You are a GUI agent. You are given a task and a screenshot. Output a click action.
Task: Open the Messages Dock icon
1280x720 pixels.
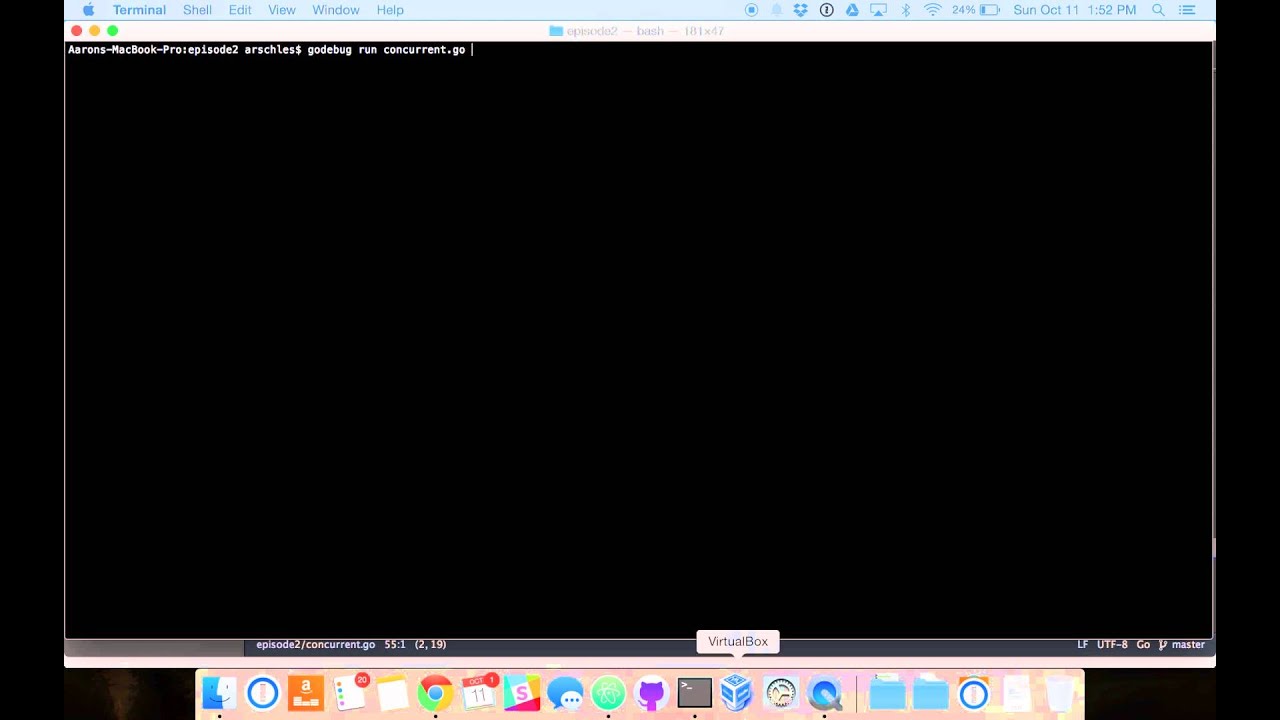point(565,693)
